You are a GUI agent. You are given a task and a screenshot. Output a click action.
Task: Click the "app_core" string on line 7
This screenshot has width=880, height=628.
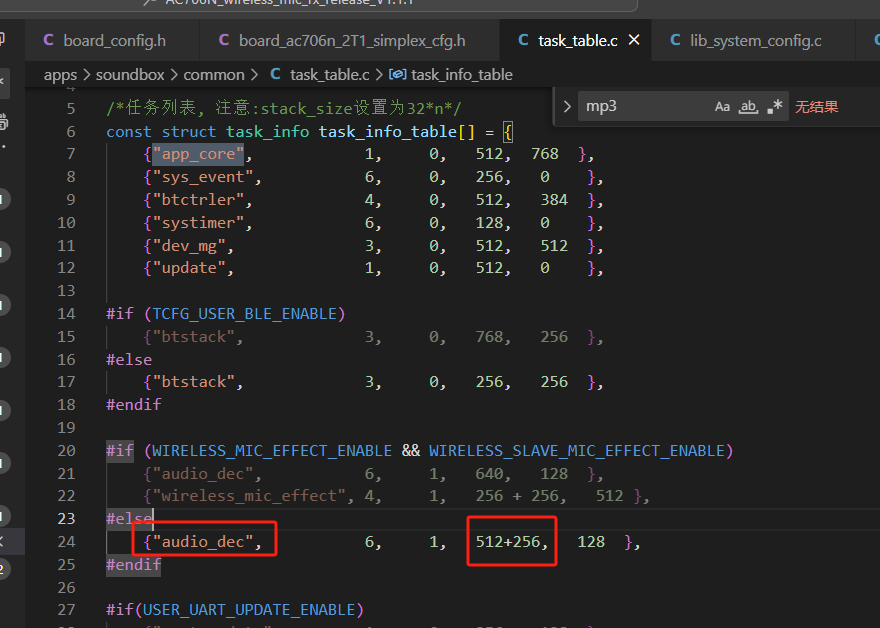198,154
